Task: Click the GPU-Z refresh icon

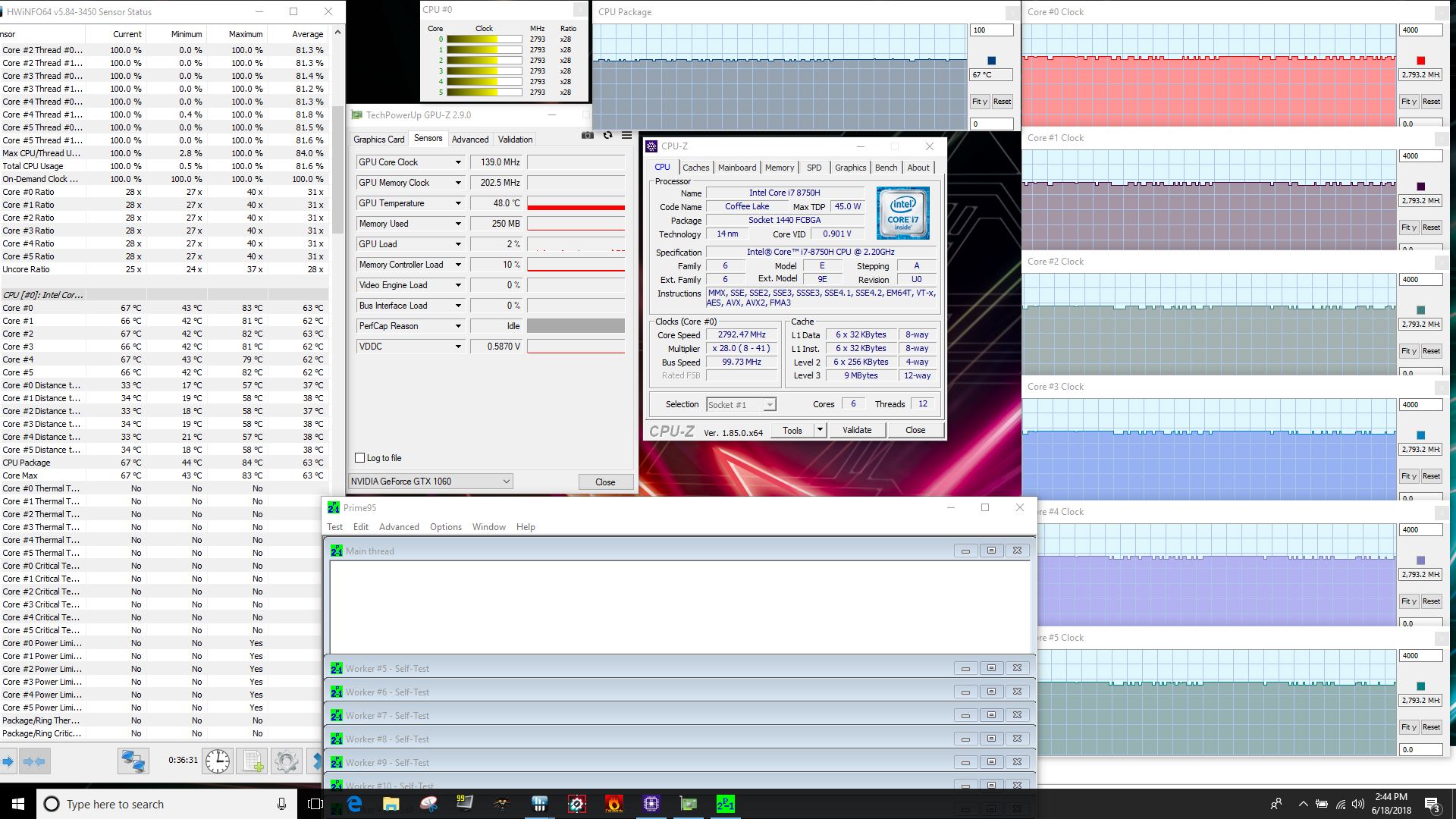Action: 607,136
